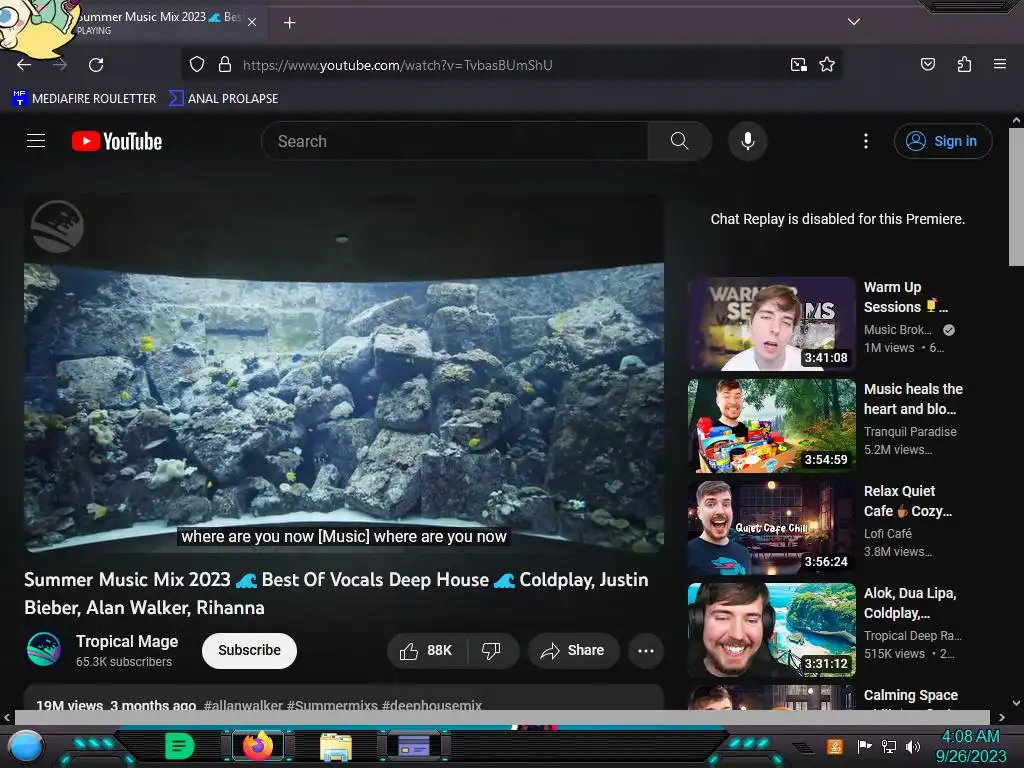Viewport: 1024px width, 768px height.
Task: Open the Relax Quiet Cafe title link
Action: (x=908, y=501)
